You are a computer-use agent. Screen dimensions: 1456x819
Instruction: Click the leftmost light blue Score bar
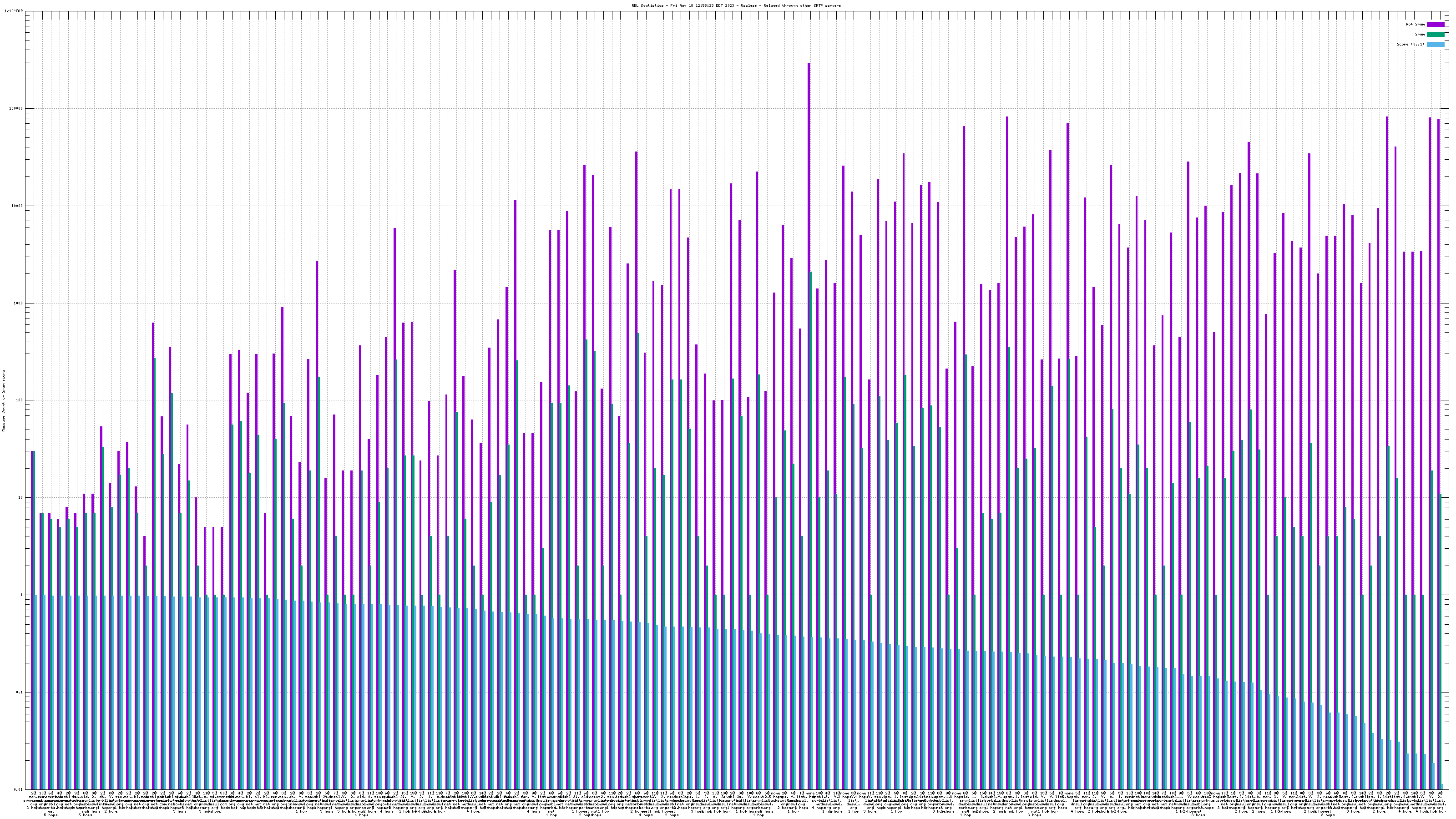tap(36, 692)
